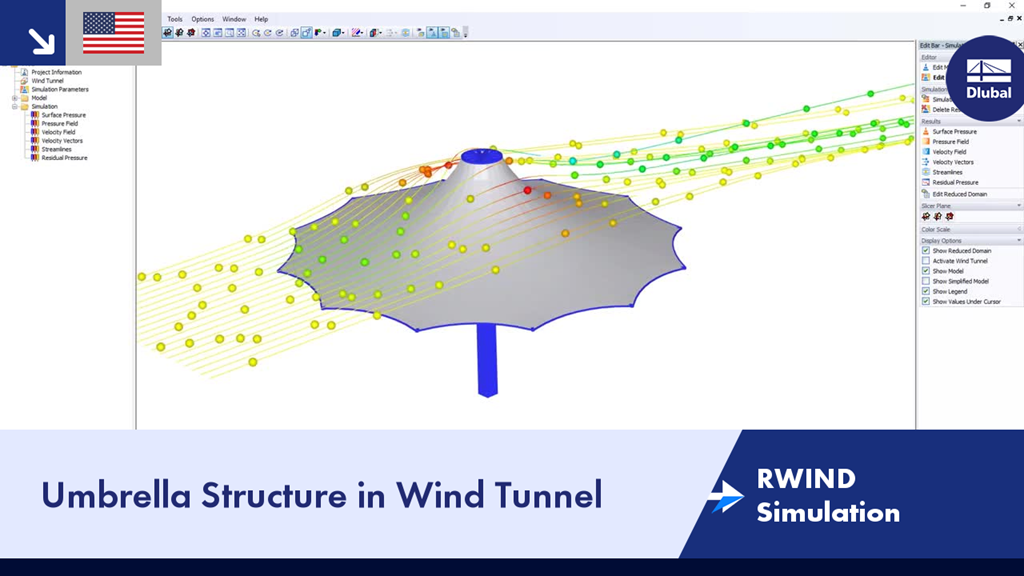
Task: Select Velocity Vectors under Simulation tree
Action: pos(62,140)
